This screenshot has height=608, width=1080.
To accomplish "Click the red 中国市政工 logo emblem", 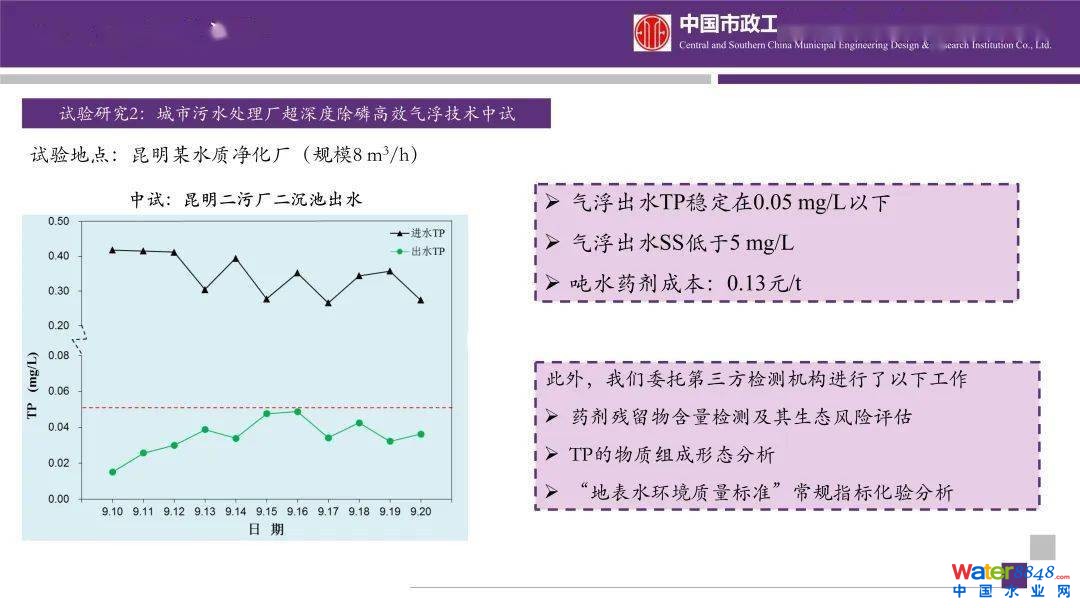I will 652,33.
